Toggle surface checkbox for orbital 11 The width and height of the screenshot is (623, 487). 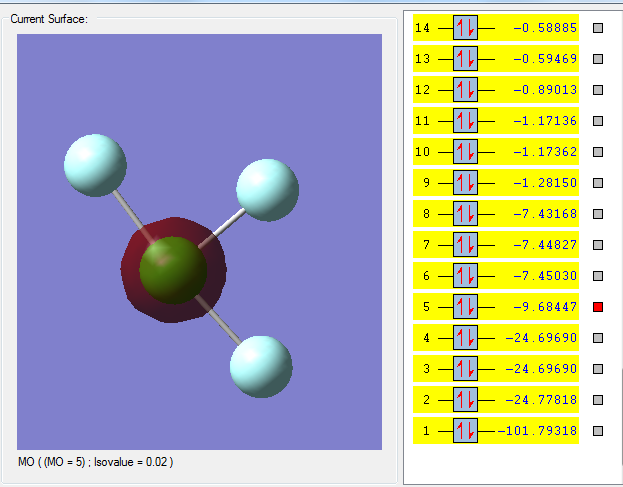(598, 121)
